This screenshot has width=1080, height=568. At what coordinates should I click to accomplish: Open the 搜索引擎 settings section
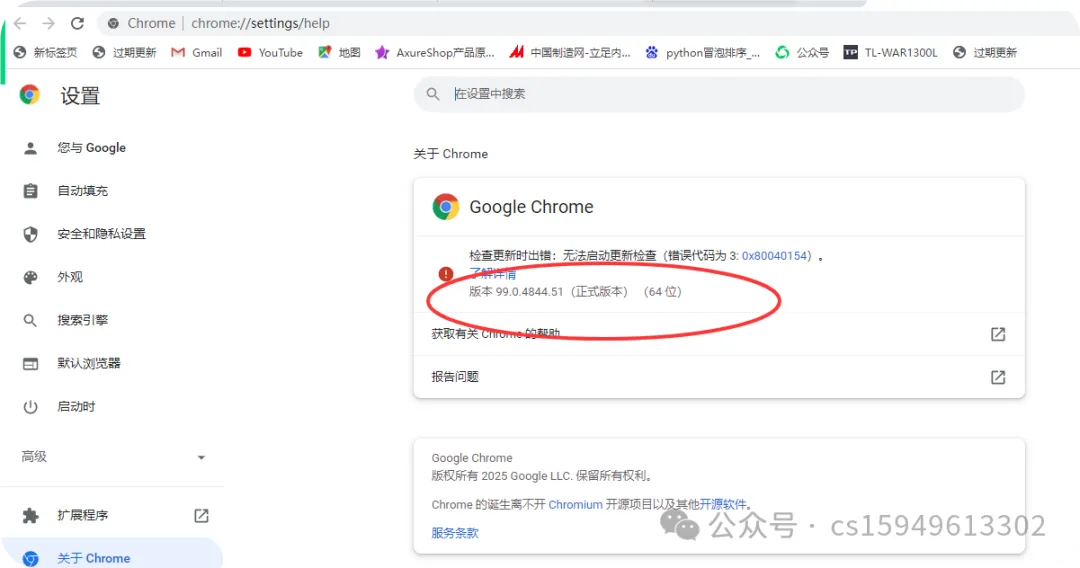point(83,320)
